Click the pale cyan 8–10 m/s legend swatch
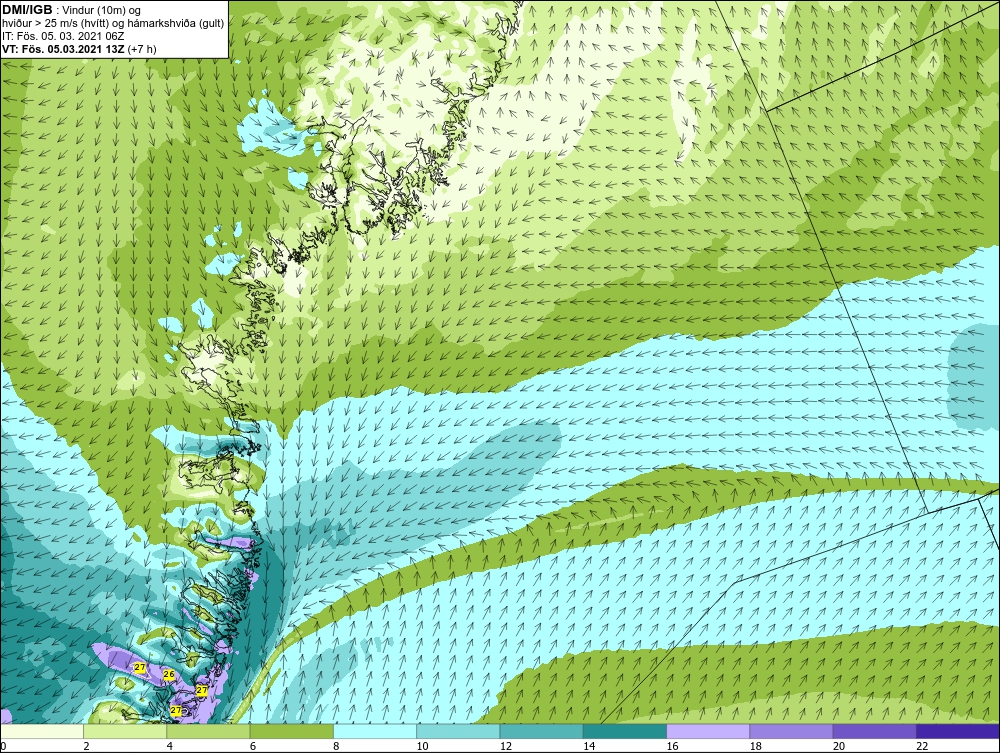The image size is (1000, 753). coord(375,731)
